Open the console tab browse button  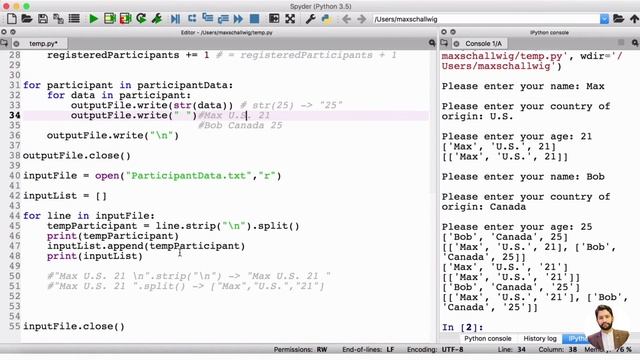(444, 43)
